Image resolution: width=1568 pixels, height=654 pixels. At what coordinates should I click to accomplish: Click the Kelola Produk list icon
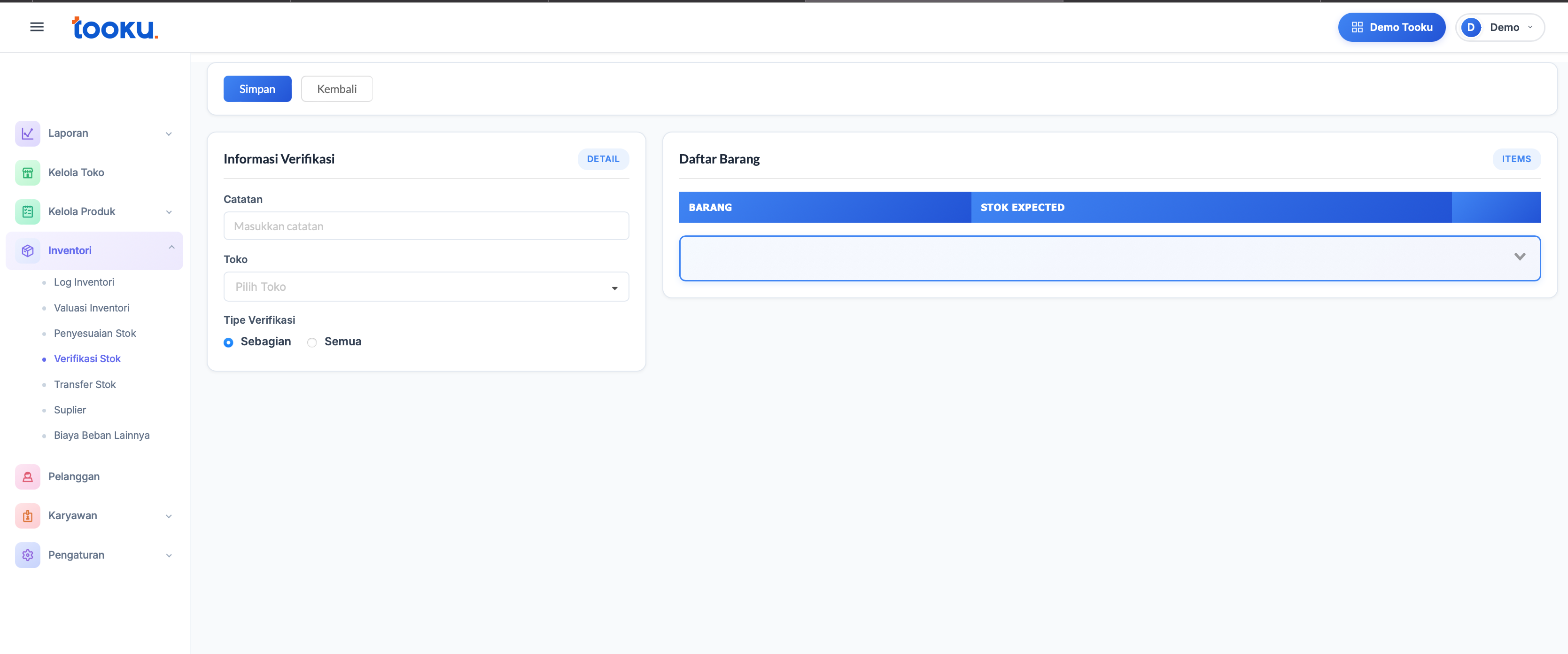point(27,211)
